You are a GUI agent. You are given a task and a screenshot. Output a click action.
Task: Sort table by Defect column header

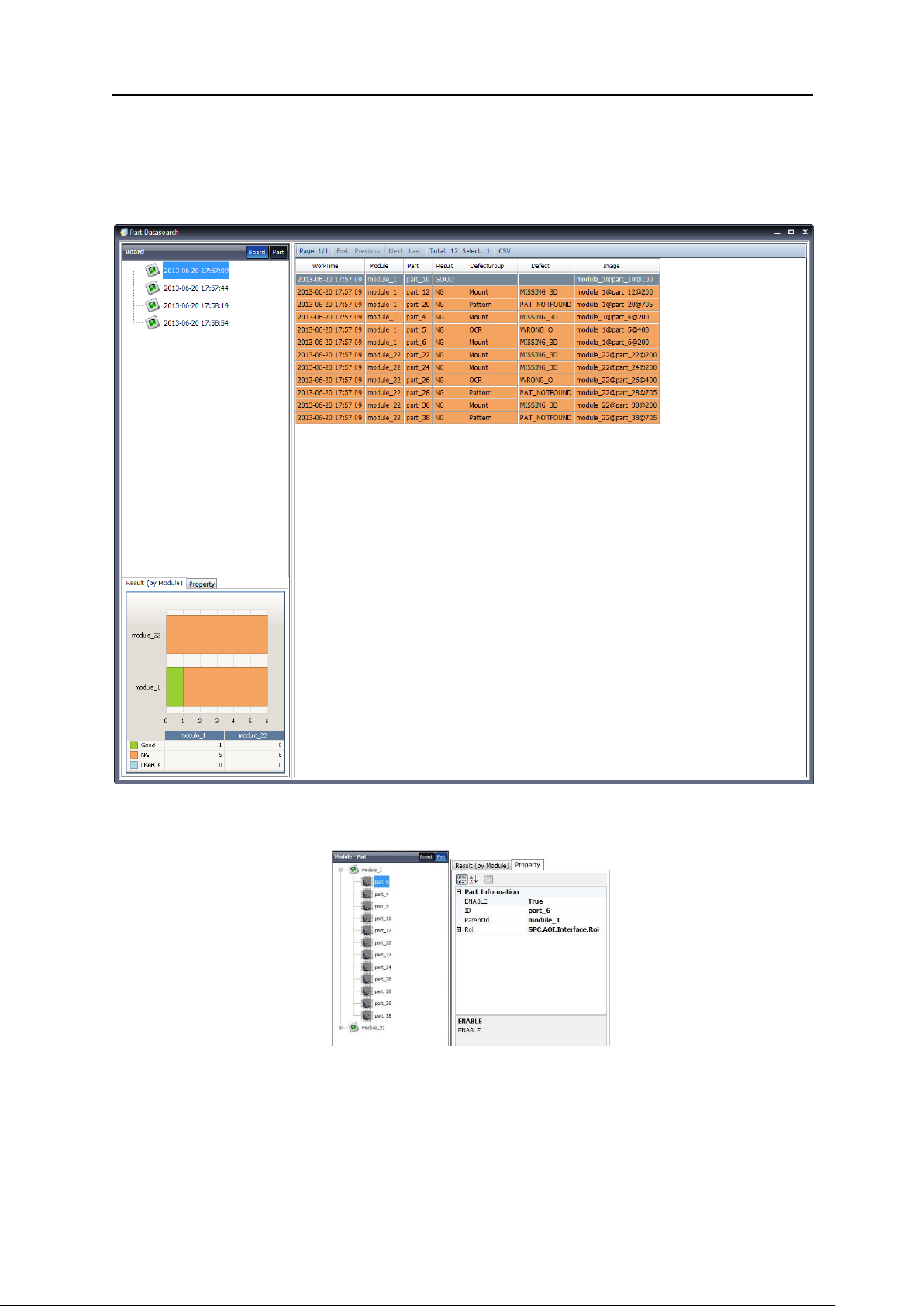[x=546, y=266]
